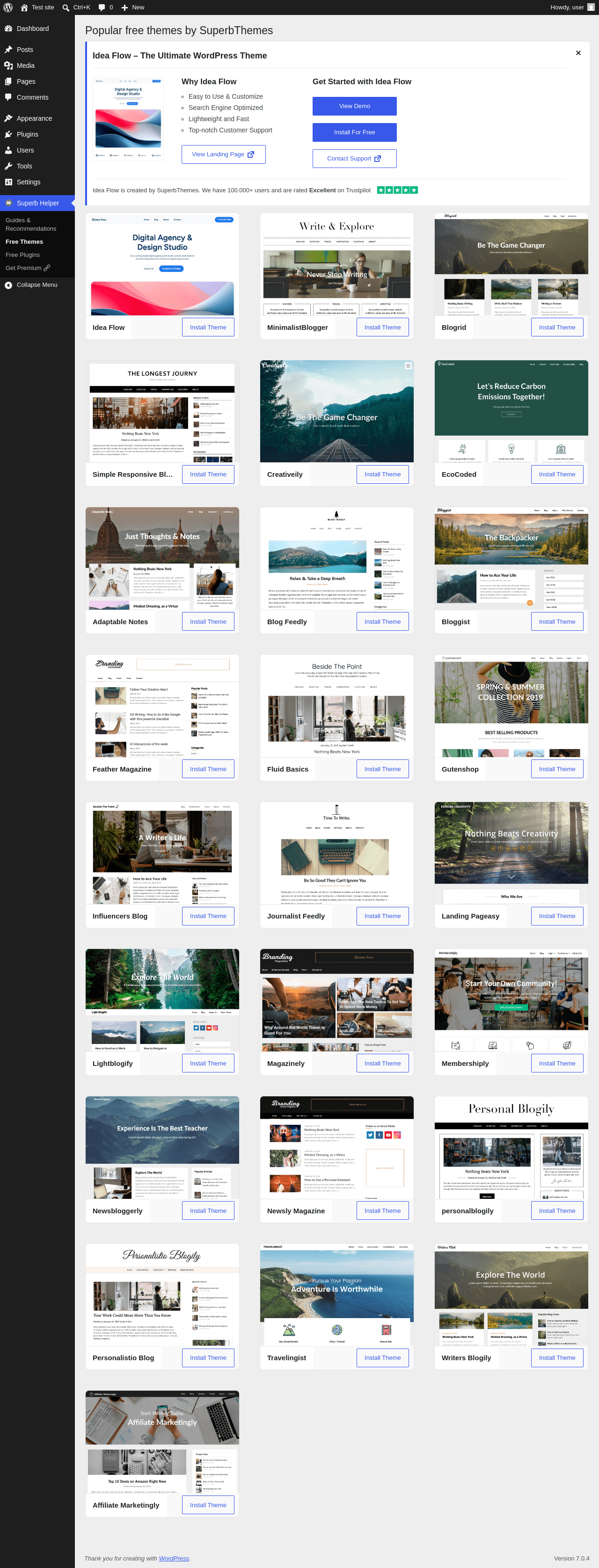Go to Posts in the sidebar

(x=37, y=50)
